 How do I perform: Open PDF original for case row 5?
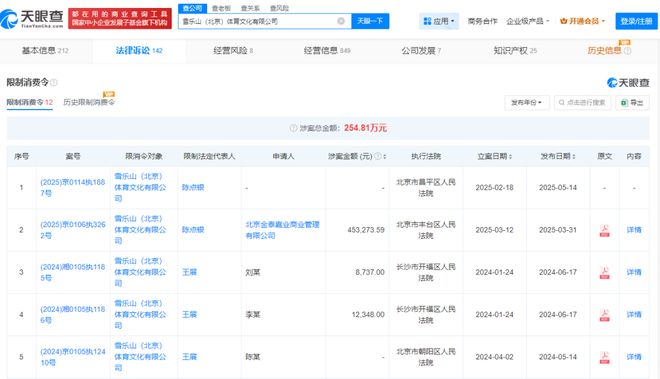(x=604, y=357)
